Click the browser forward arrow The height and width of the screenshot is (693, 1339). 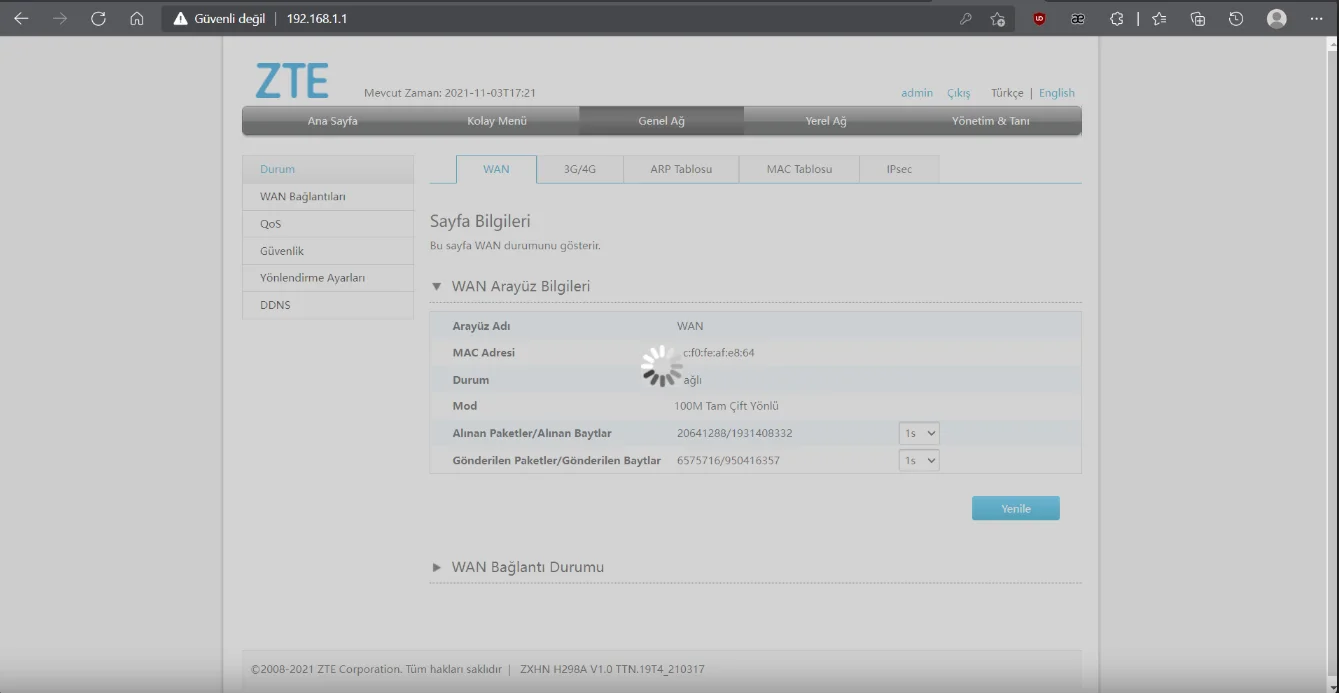(x=60, y=18)
